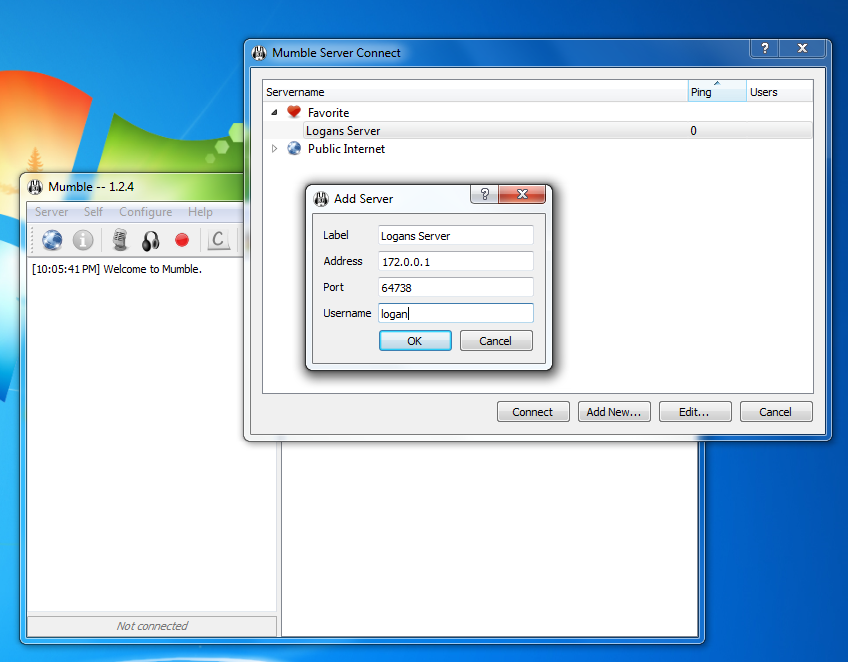Focus the Port field showing 64738
This screenshot has width=848, height=662.
pyautogui.click(x=455, y=287)
